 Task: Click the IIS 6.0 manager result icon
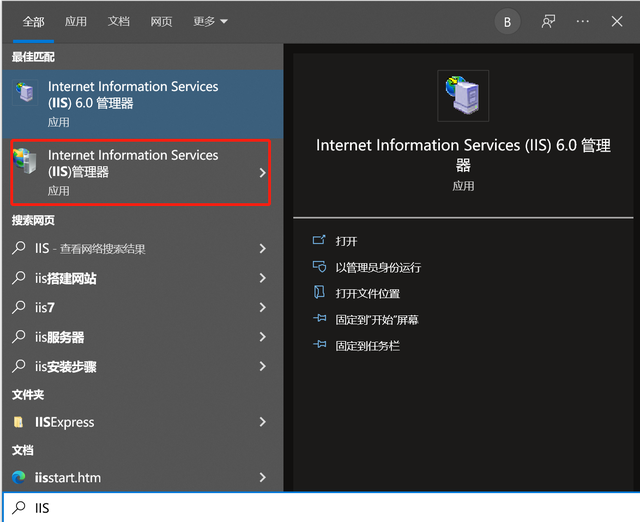pos(25,92)
